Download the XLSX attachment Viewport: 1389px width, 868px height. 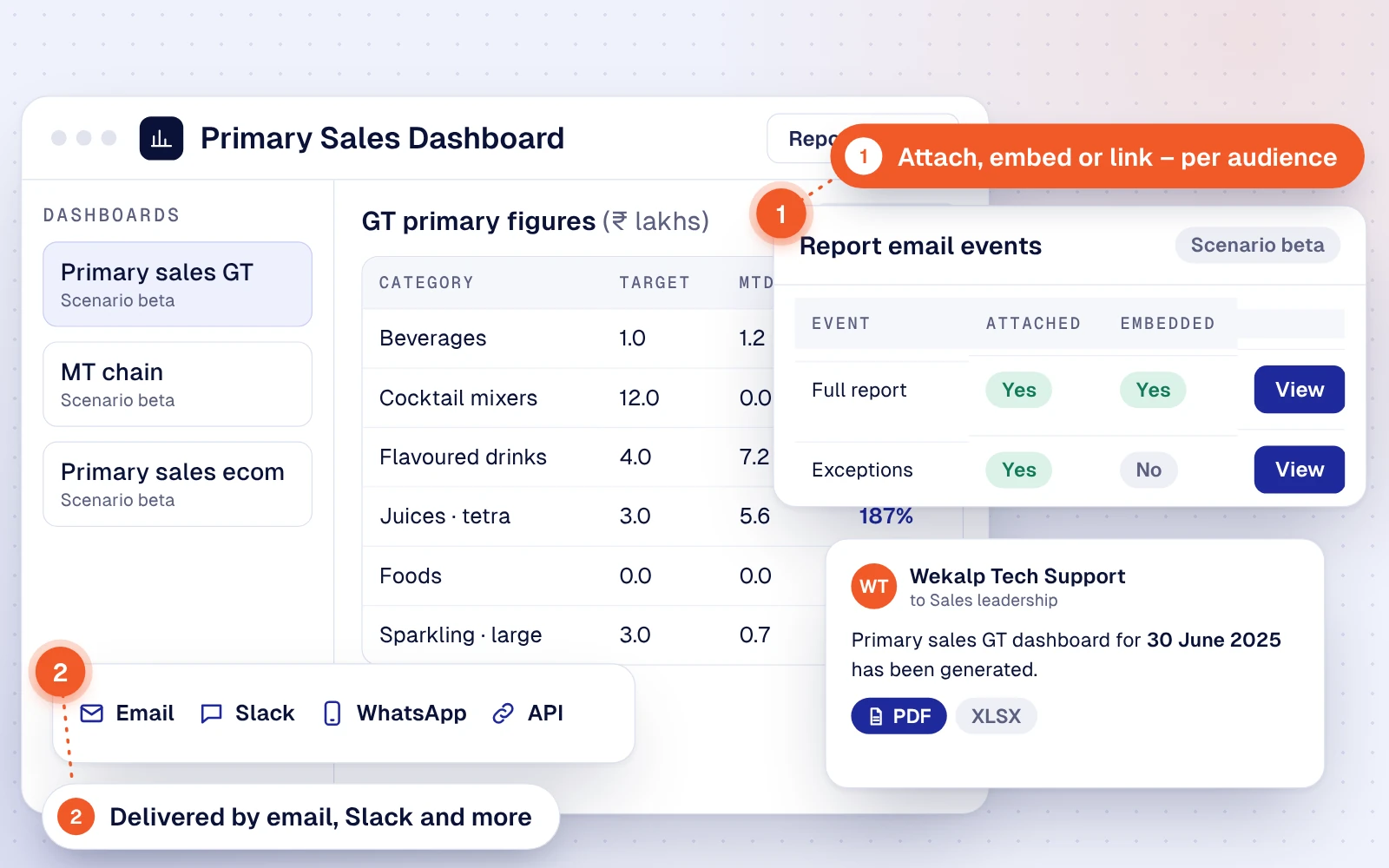996,716
